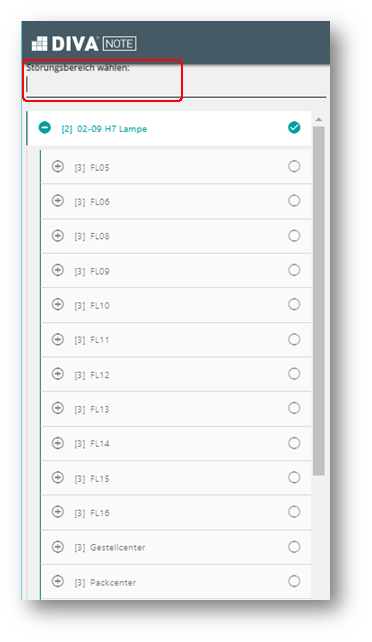
Task: Deselect the 02-09 H7 Lampe checkmark
Action: (294, 128)
